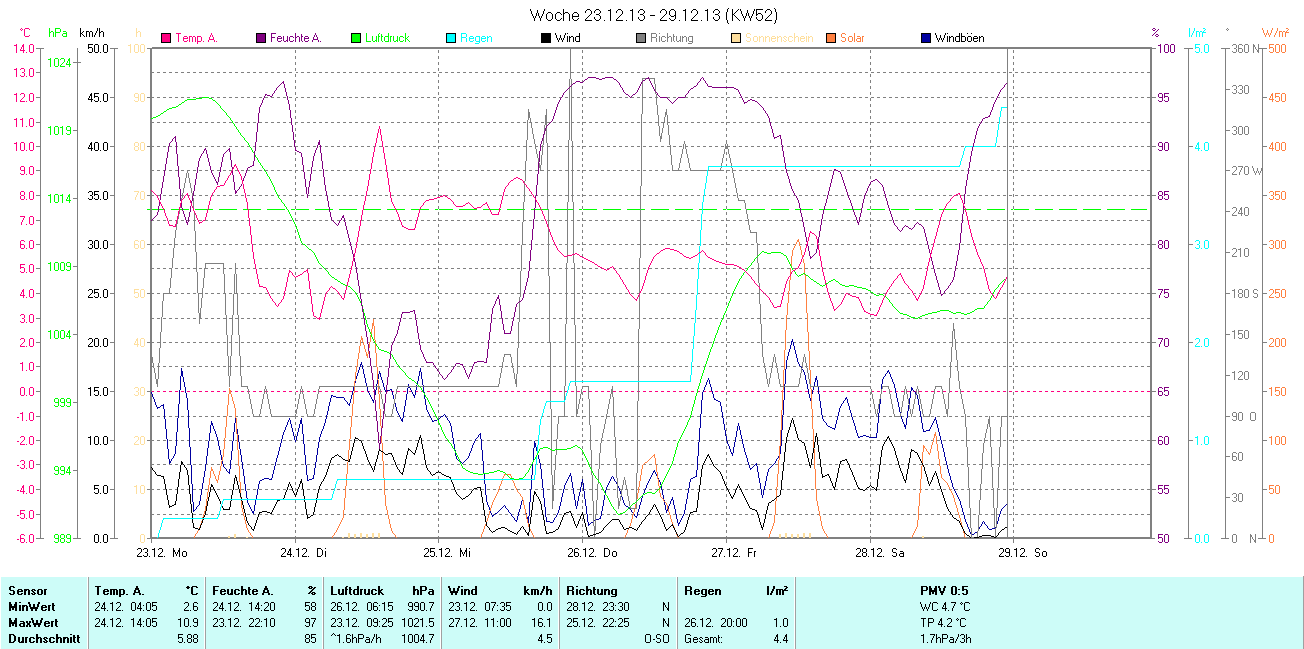The image size is (1304, 649).
Task: Click the '26.12. 20:00' rain max timestamp
Action: pos(716,623)
